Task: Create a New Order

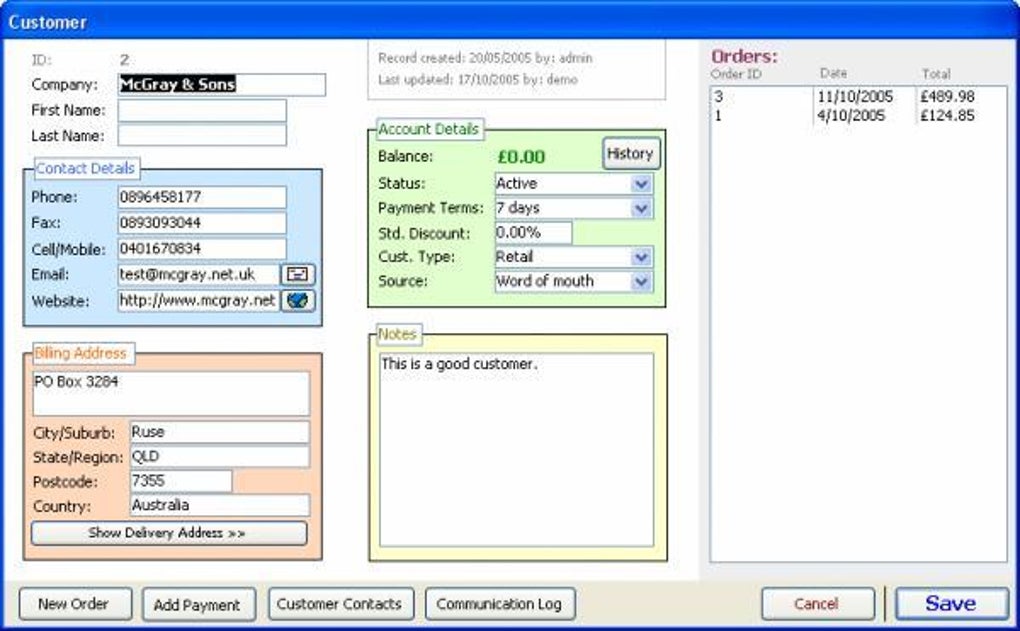Action: click(75, 604)
